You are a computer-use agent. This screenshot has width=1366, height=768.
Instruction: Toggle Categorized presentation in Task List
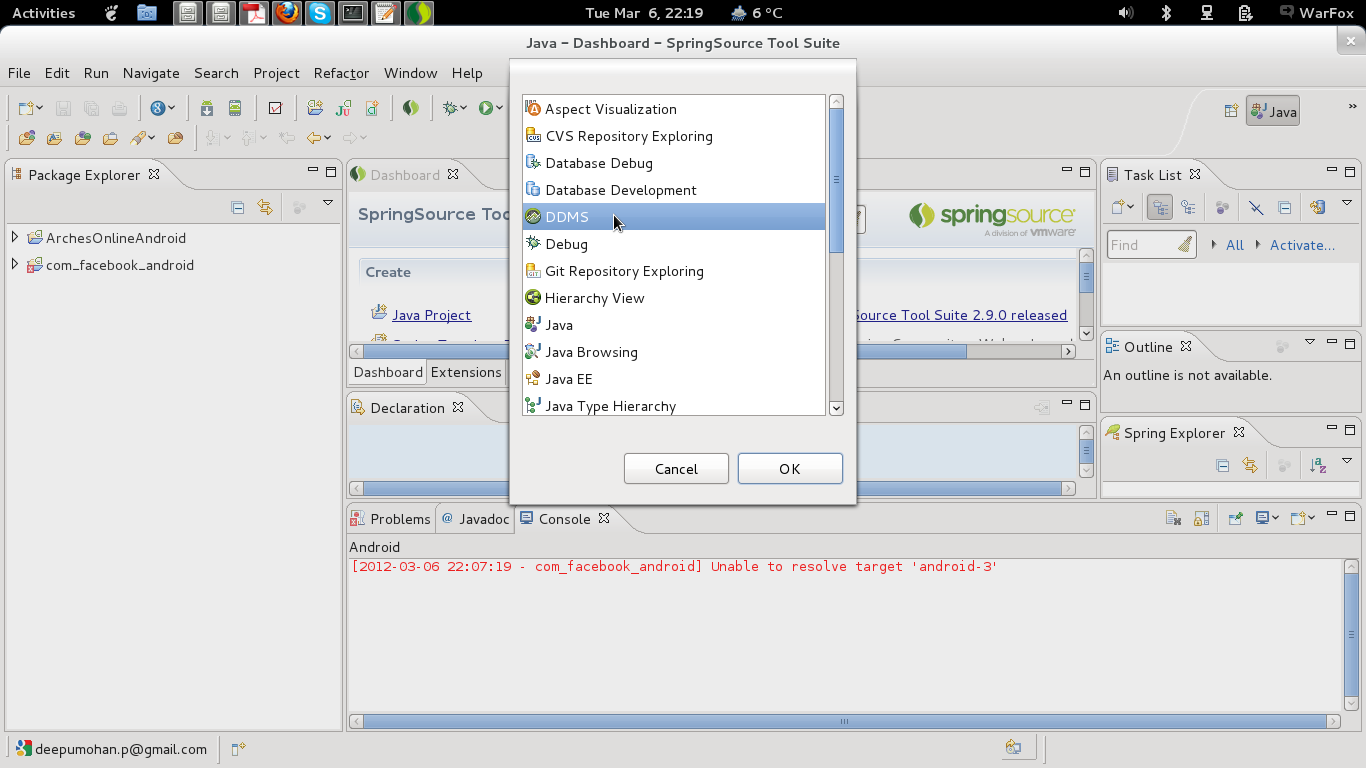tap(1160, 207)
